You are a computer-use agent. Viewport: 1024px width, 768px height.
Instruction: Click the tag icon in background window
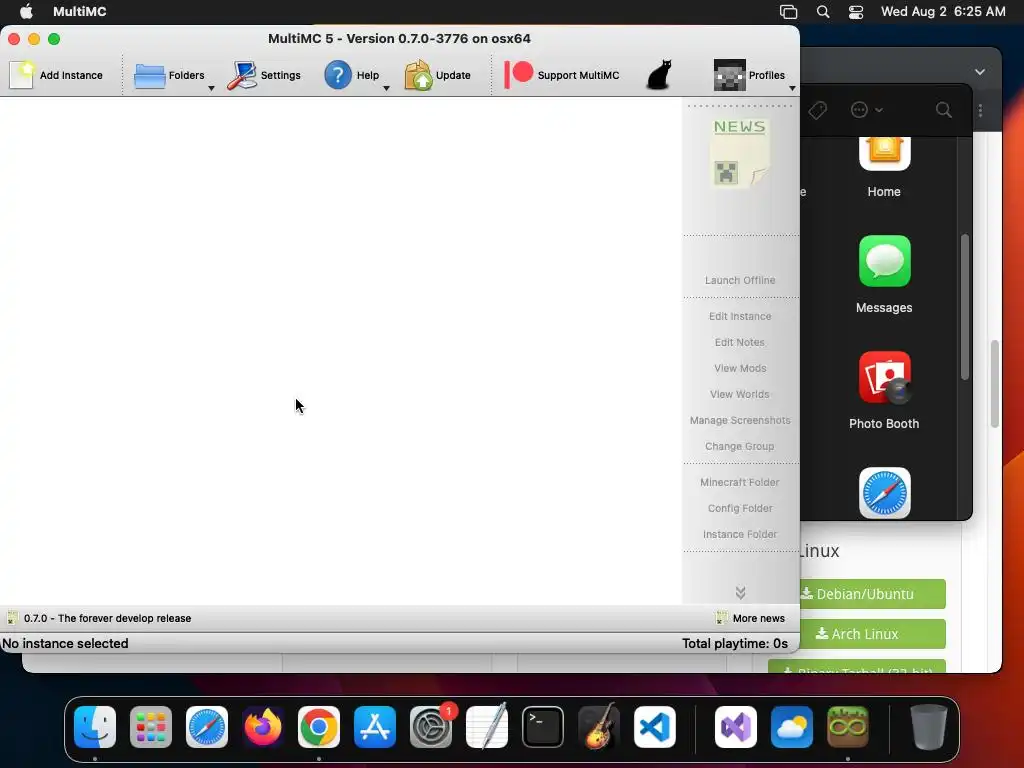(817, 110)
